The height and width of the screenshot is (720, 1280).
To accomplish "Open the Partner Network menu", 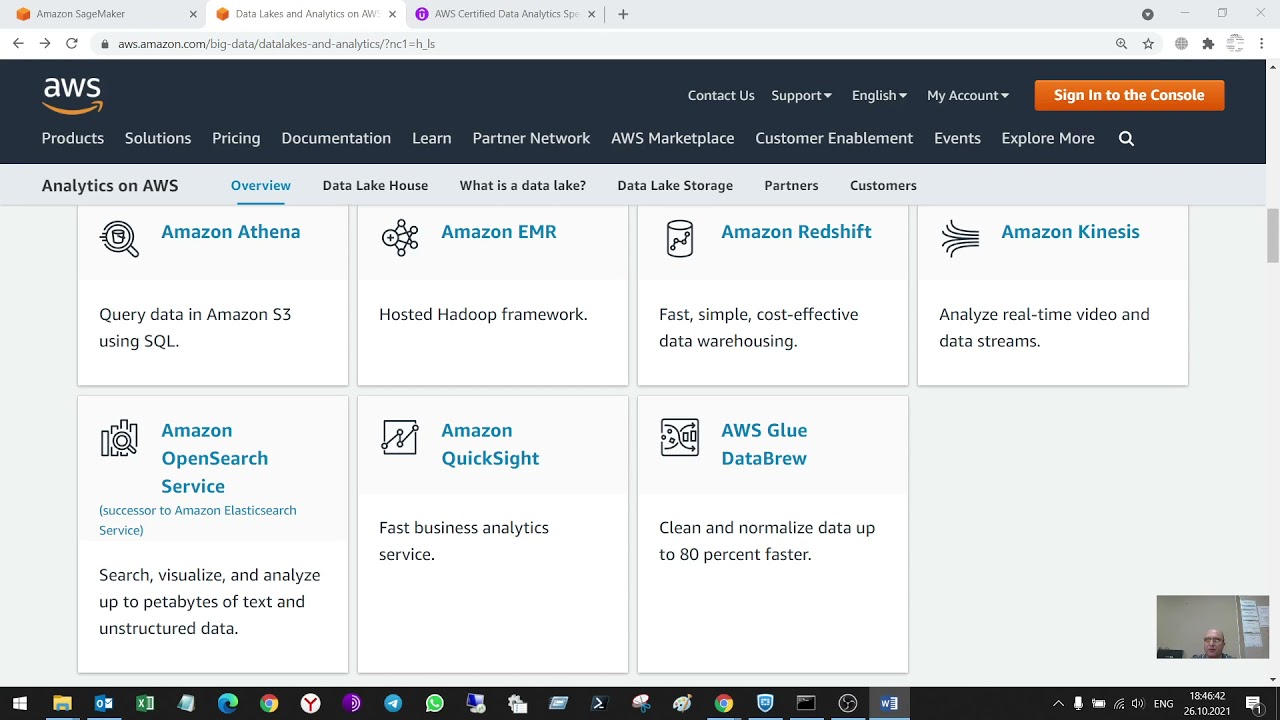I will [x=531, y=138].
